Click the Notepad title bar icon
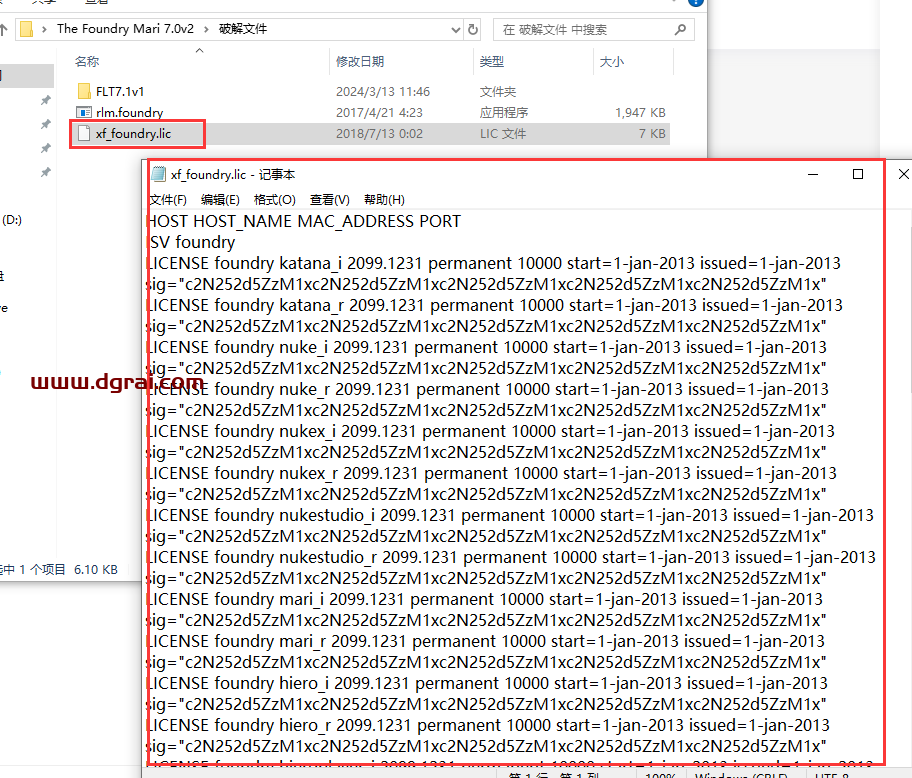912x778 pixels. (x=158, y=174)
